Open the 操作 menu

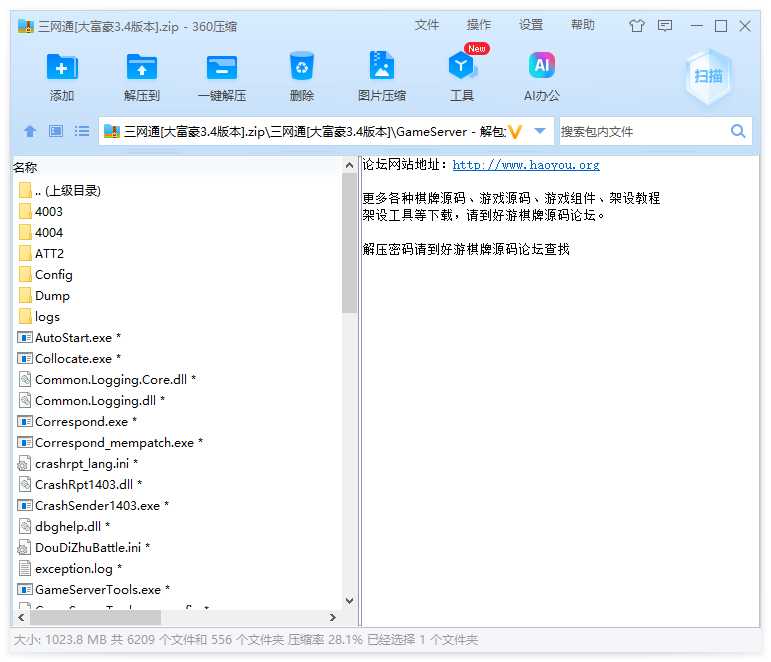[x=478, y=25]
